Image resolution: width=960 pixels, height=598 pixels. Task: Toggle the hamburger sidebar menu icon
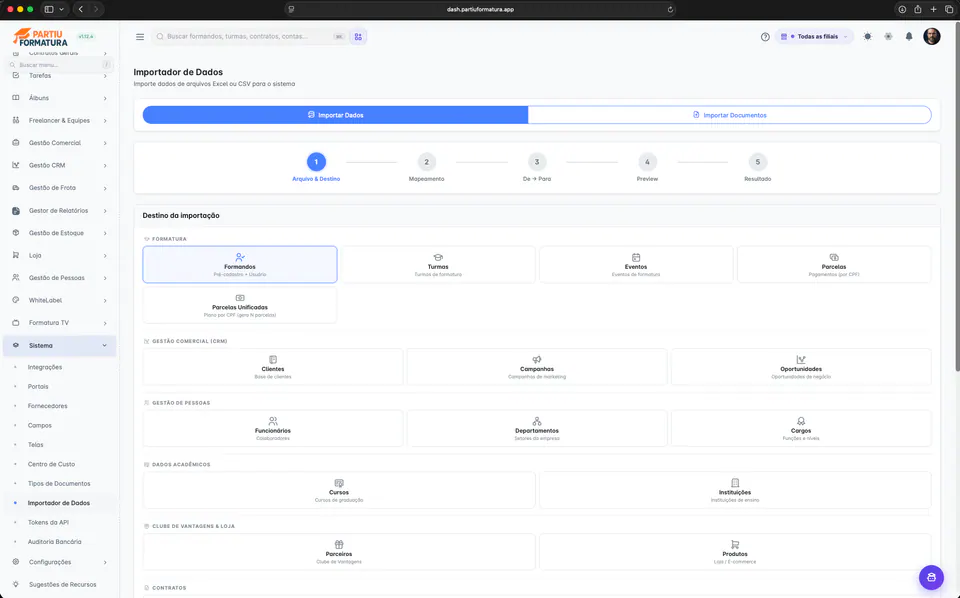[140, 37]
